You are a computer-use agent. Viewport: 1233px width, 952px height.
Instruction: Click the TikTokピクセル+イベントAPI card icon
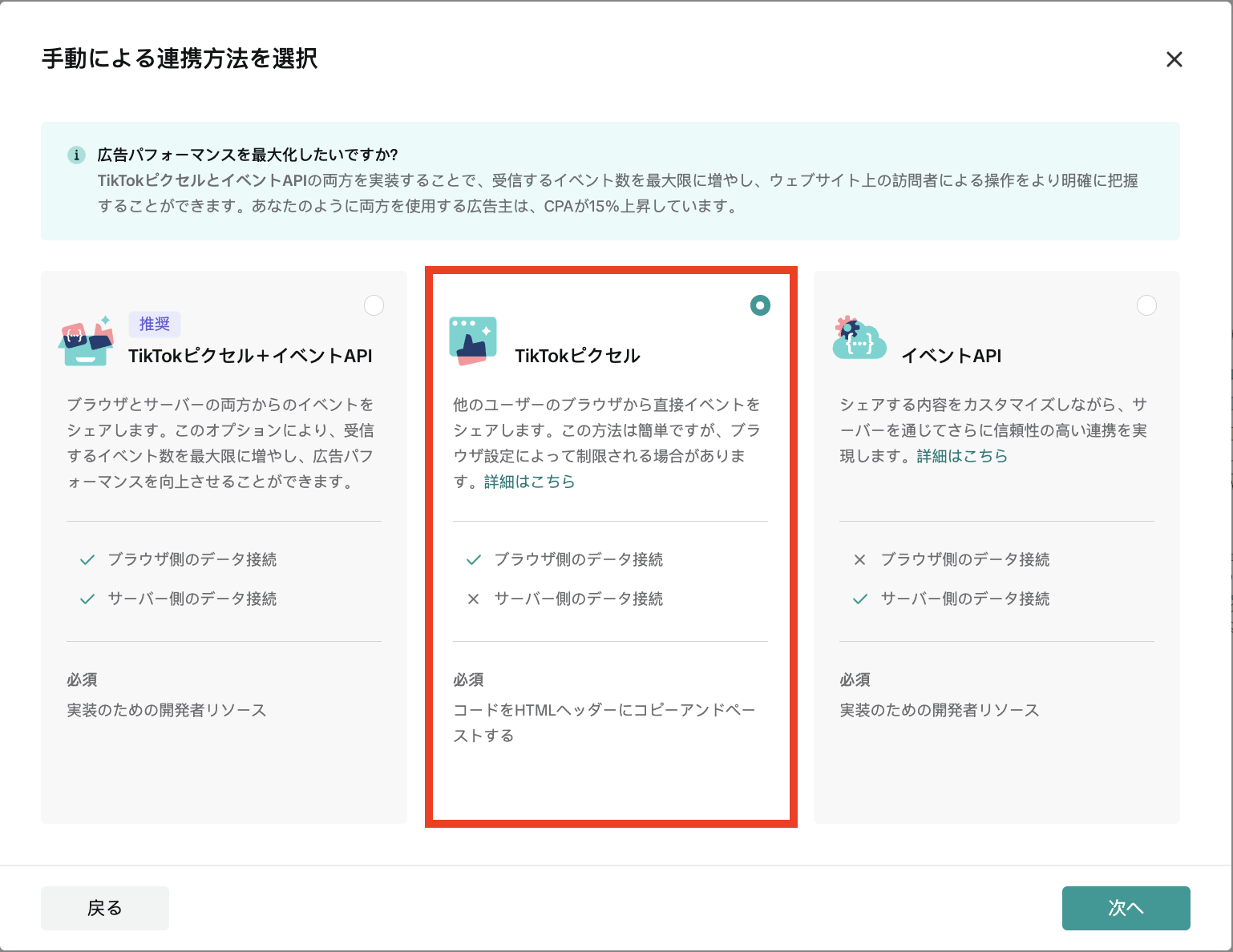click(86, 340)
